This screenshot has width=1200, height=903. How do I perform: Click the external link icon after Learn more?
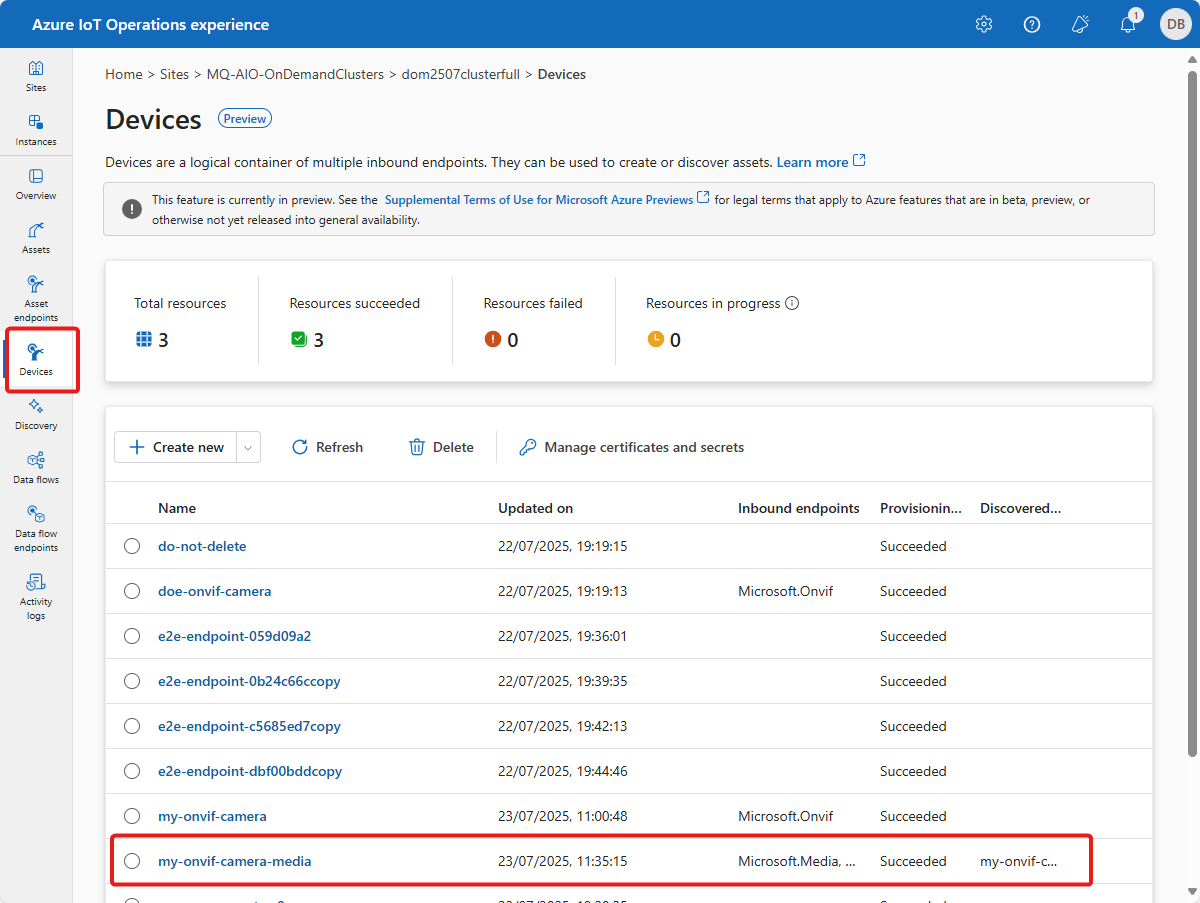(x=859, y=161)
